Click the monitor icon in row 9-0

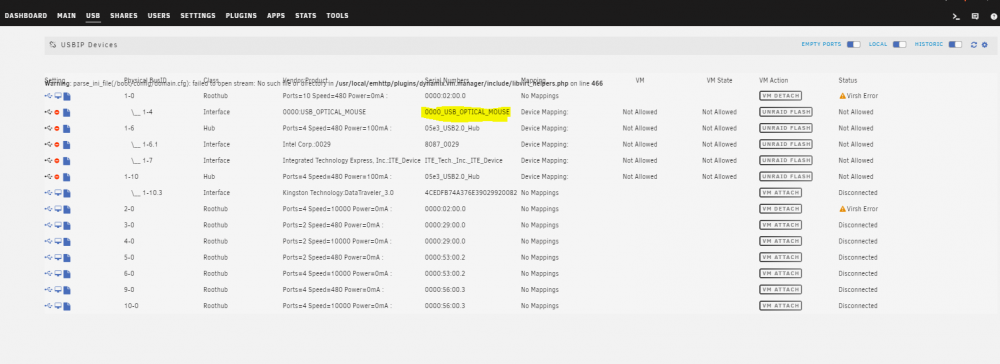57,289
